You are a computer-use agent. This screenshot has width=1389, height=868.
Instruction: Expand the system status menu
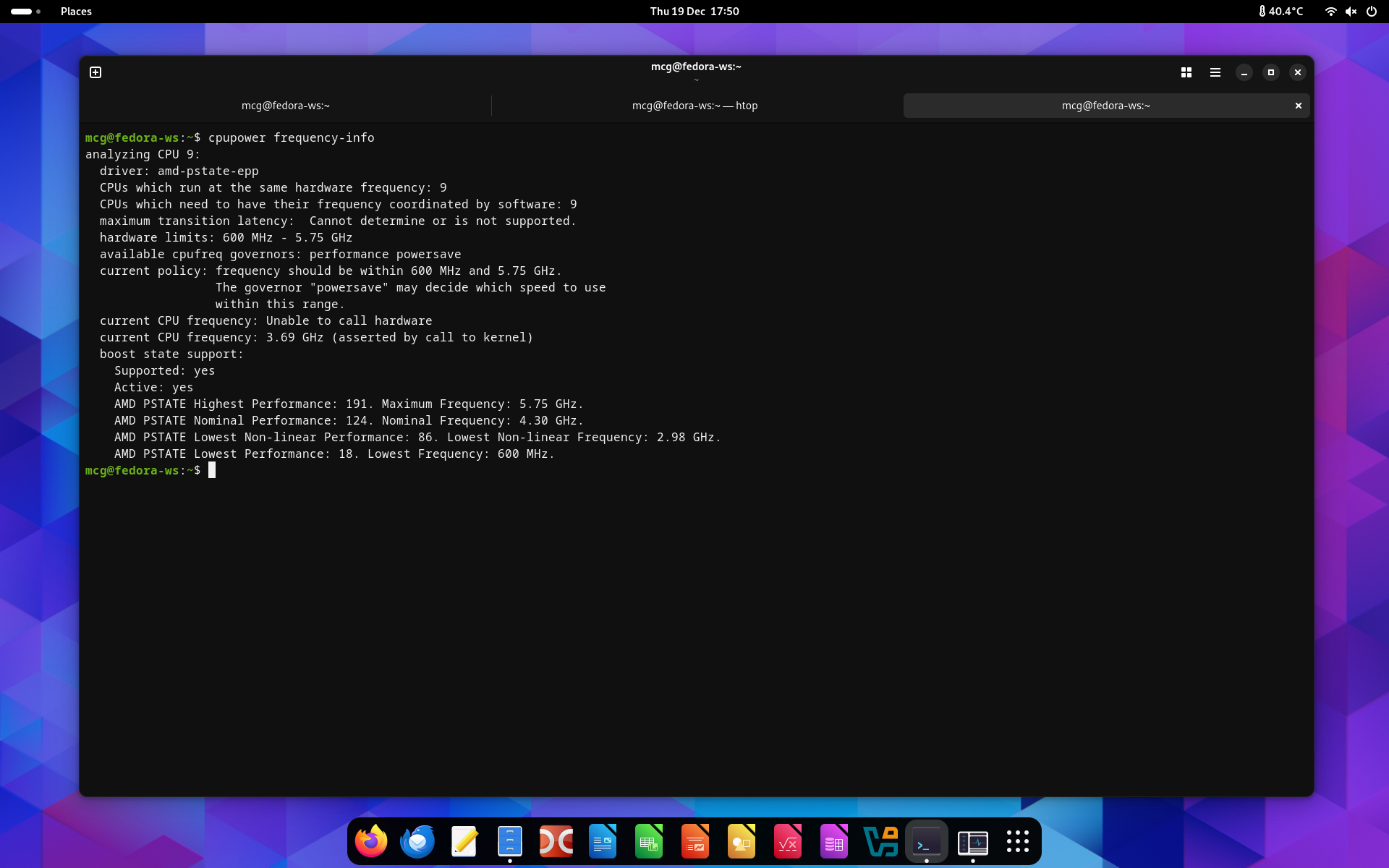(1351, 12)
